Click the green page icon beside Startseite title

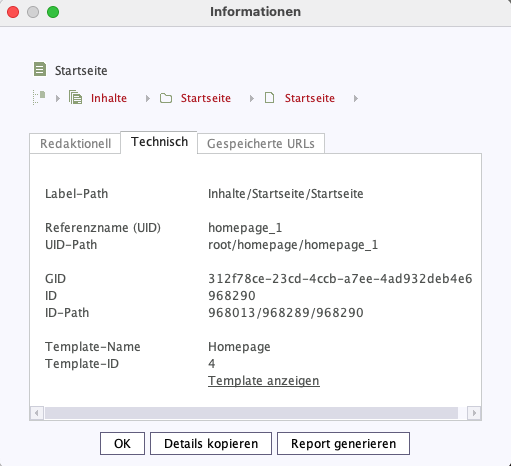[x=40, y=69]
